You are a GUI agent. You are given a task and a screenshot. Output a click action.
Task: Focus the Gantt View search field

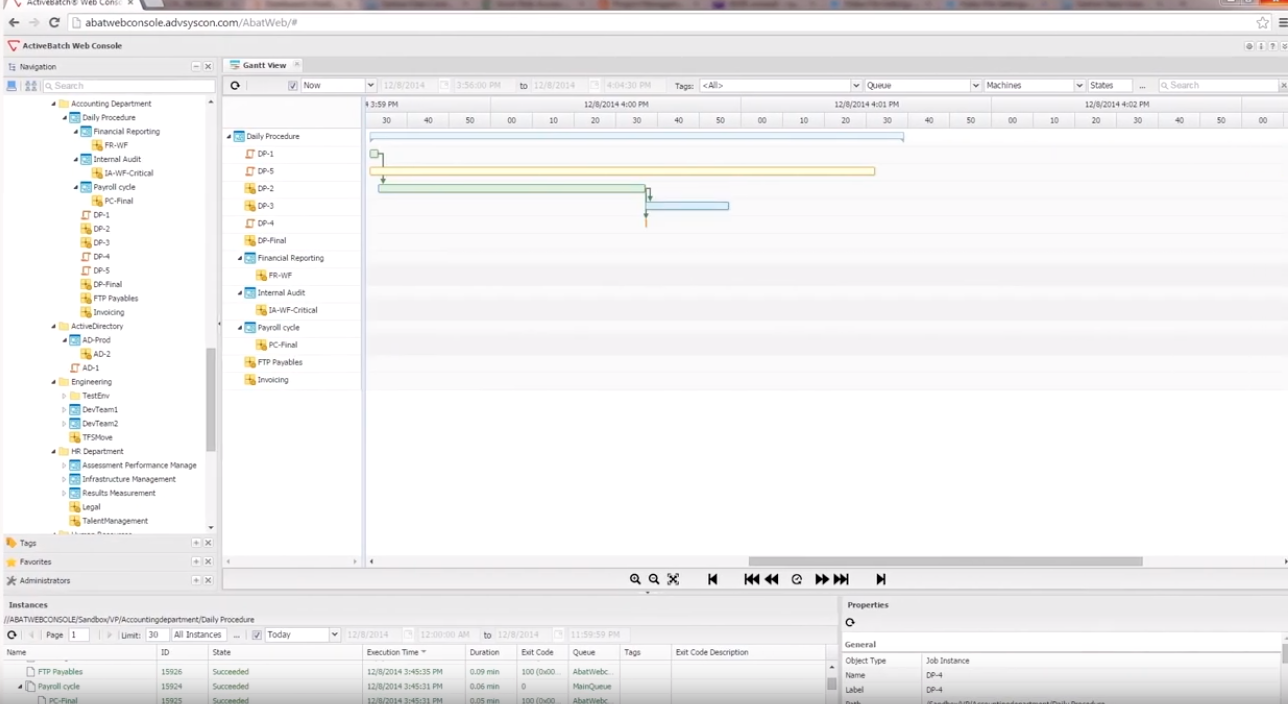point(1221,86)
